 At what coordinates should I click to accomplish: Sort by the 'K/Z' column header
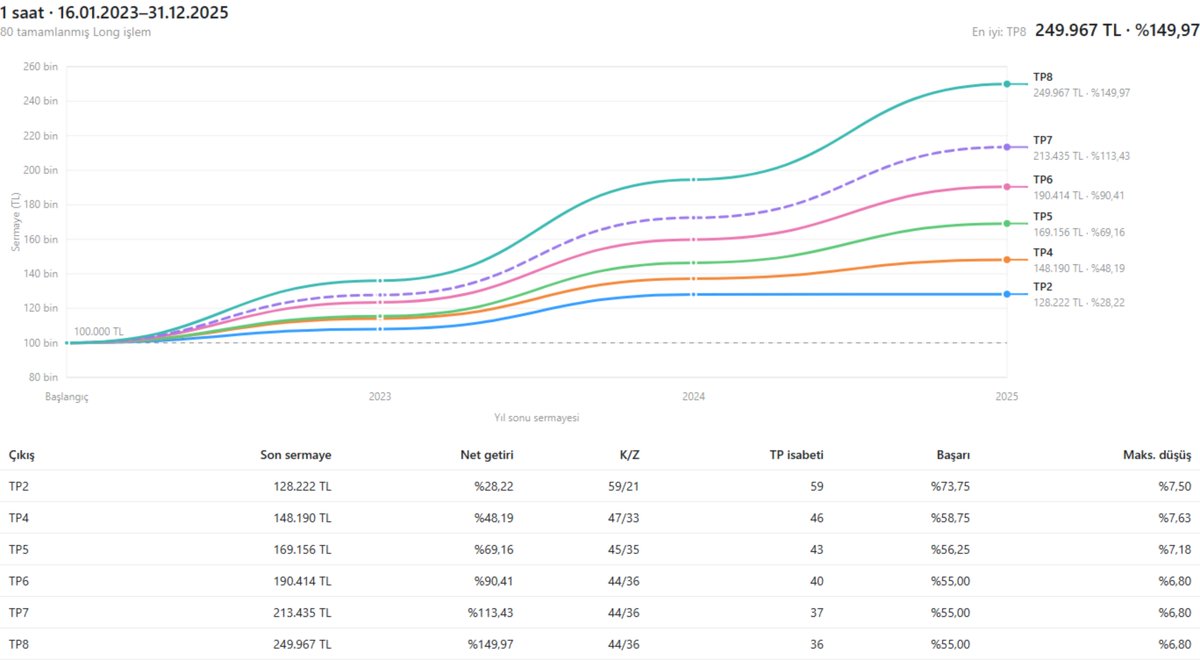pos(629,455)
